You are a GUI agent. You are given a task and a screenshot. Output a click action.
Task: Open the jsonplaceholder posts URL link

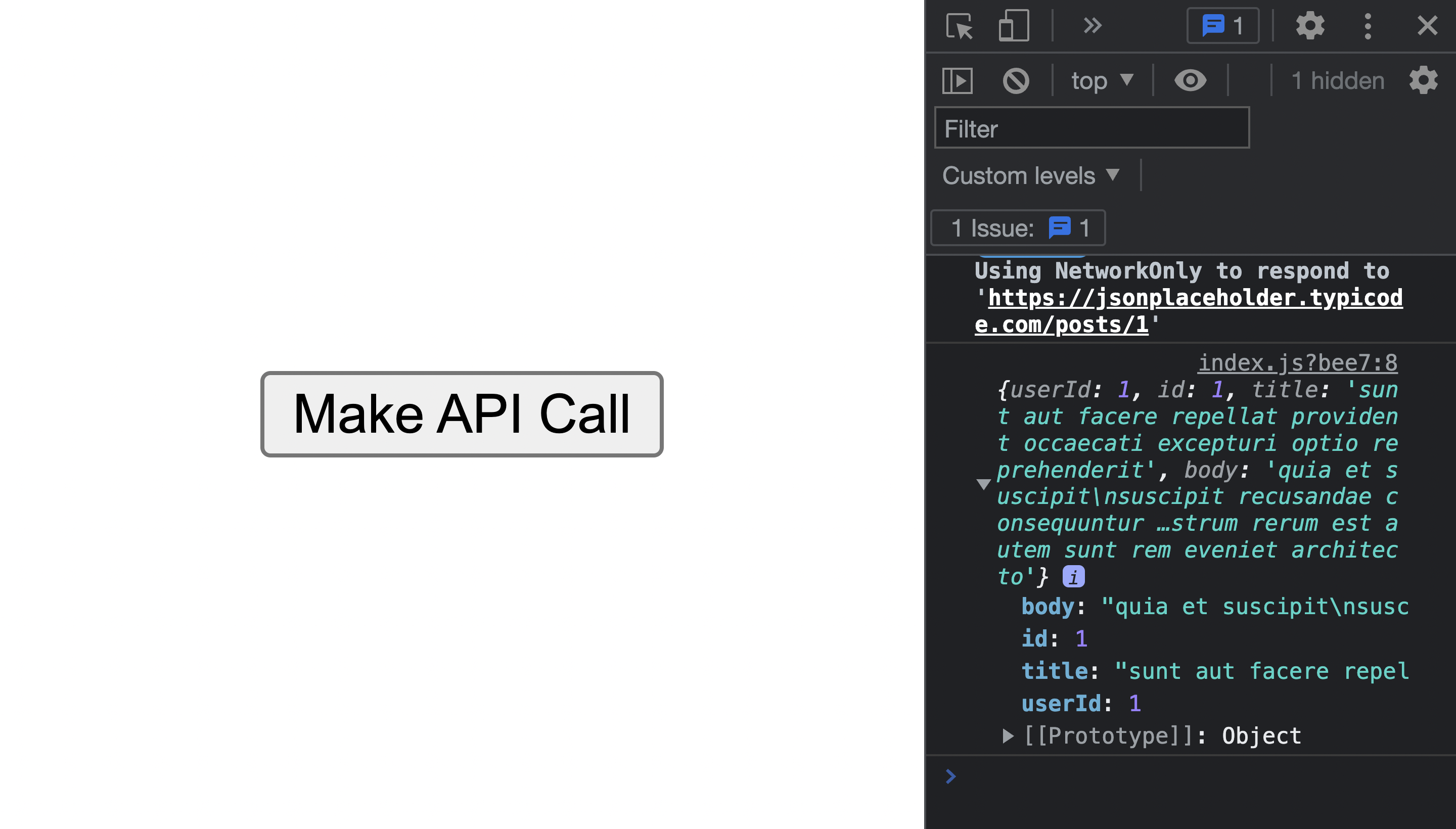[x=1195, y=298]
